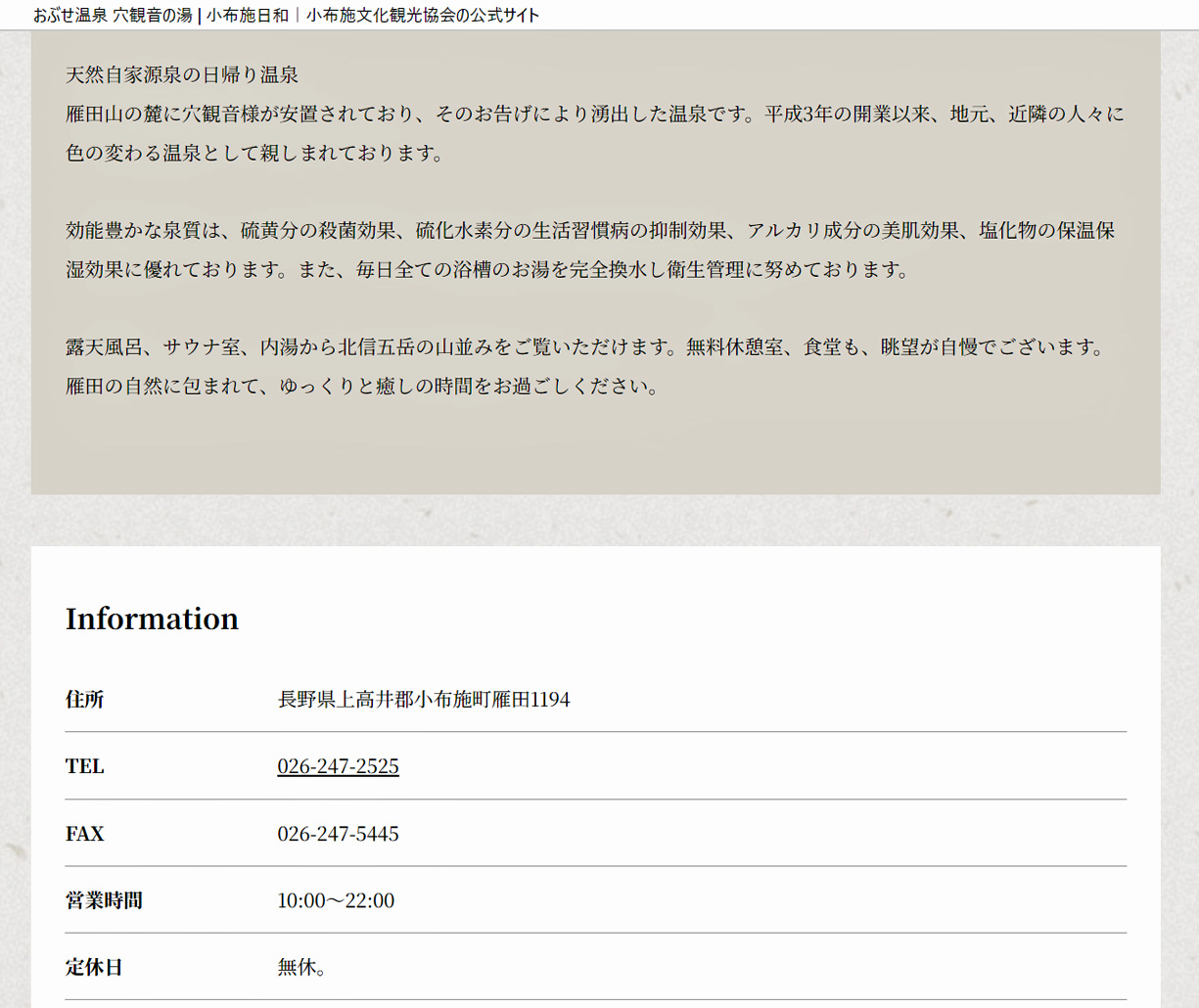Click the line starting 色の変わる温泉として
Image resolution: width=1199 pixels, height=1008 pixels.
[254, 154]
